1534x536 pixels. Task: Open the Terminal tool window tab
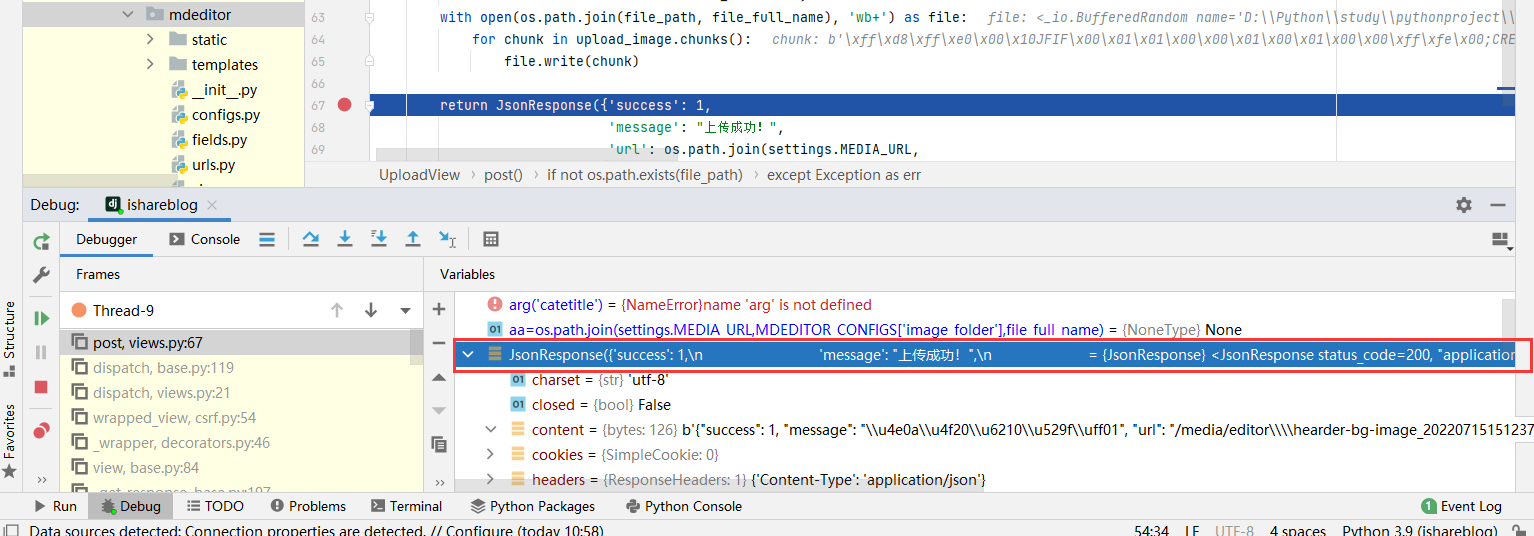point(406,506)
